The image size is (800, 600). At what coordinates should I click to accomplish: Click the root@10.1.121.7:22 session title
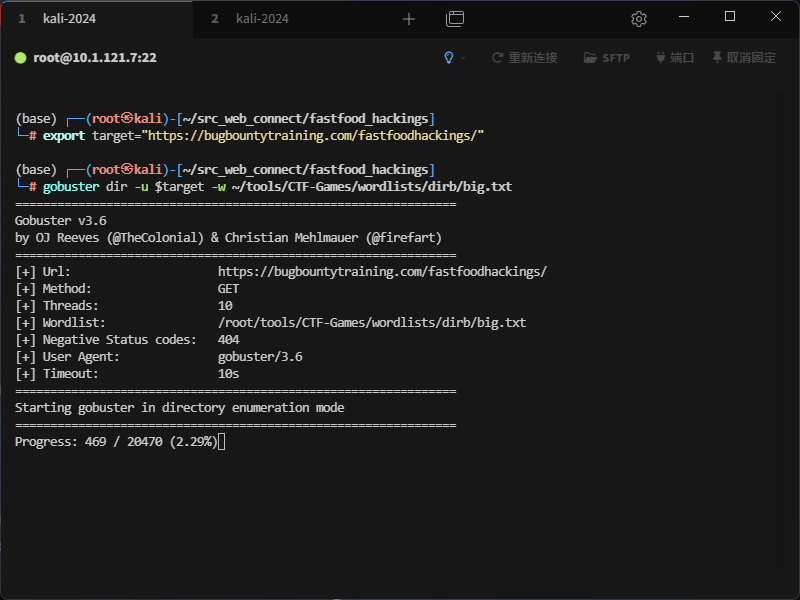coord(94,58)
